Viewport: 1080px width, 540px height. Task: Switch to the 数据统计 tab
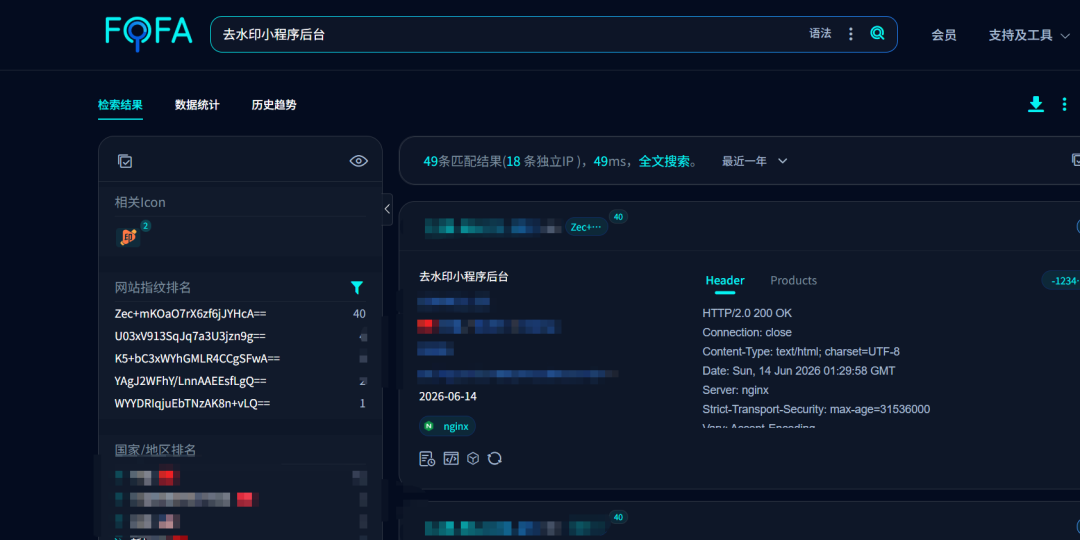pyautogui.click(x=197, y=105)
